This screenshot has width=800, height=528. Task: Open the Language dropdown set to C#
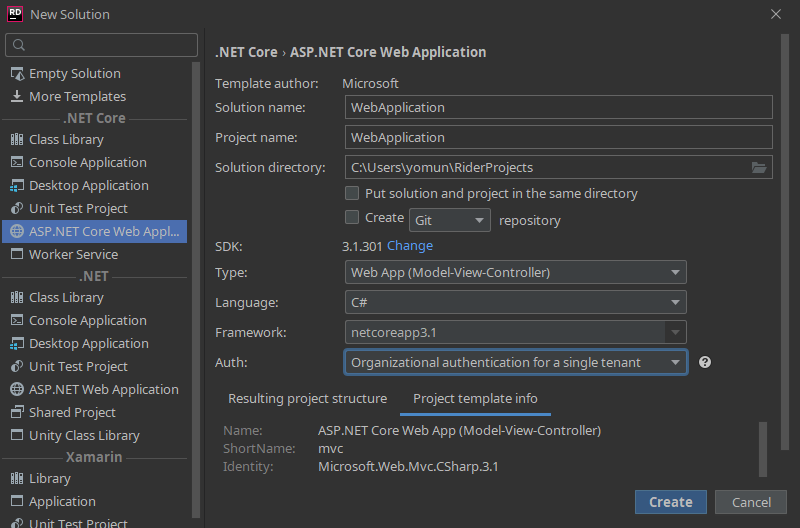(x=515, y=303)
